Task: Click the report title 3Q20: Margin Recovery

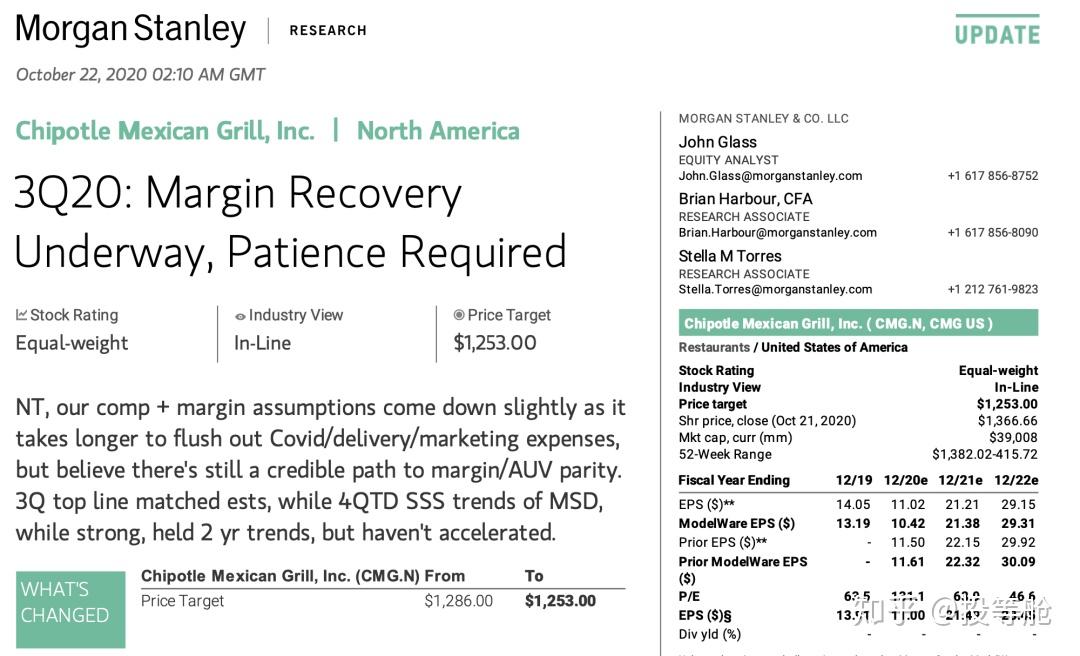Action: coord(238,192)
